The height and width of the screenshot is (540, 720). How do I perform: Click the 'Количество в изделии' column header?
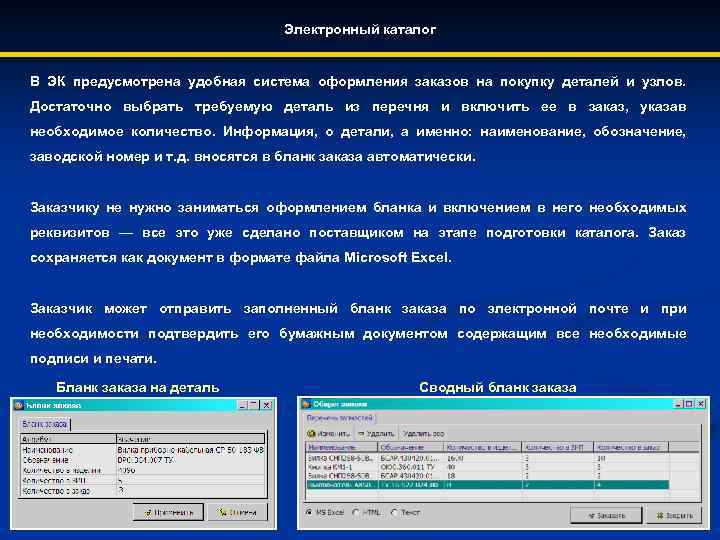(x=483, y=447)
